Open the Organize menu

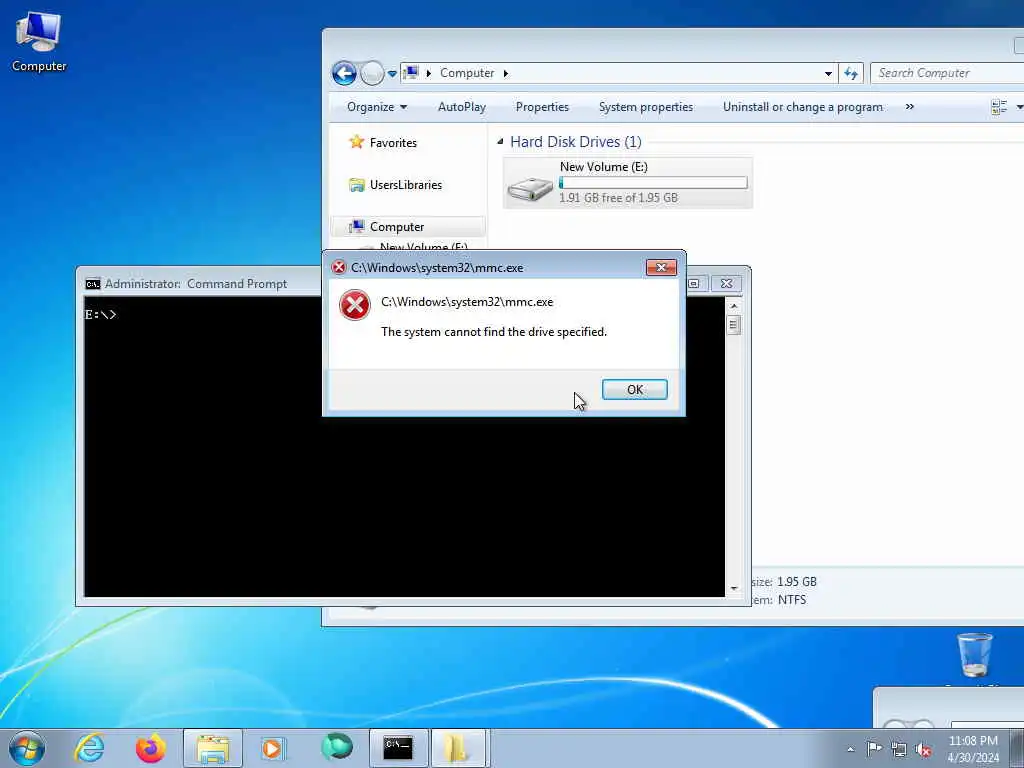(377, 107)
